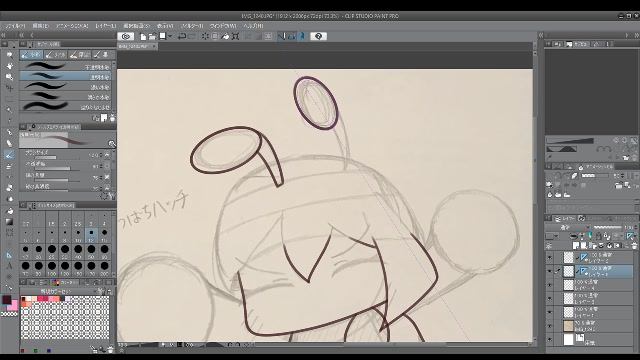The width and height of the screenshot is (640, 360).
Task: Open the レイヤー (Layer) menu
Action: [x=106, y=26]
